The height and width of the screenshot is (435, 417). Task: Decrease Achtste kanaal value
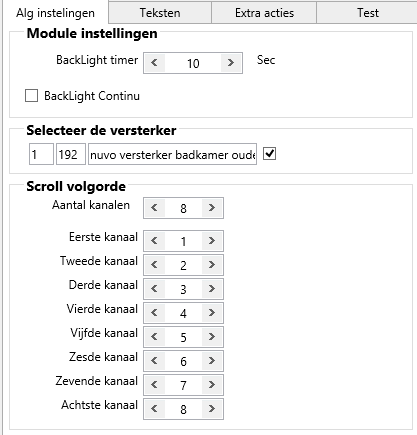[x=154, y=409]
